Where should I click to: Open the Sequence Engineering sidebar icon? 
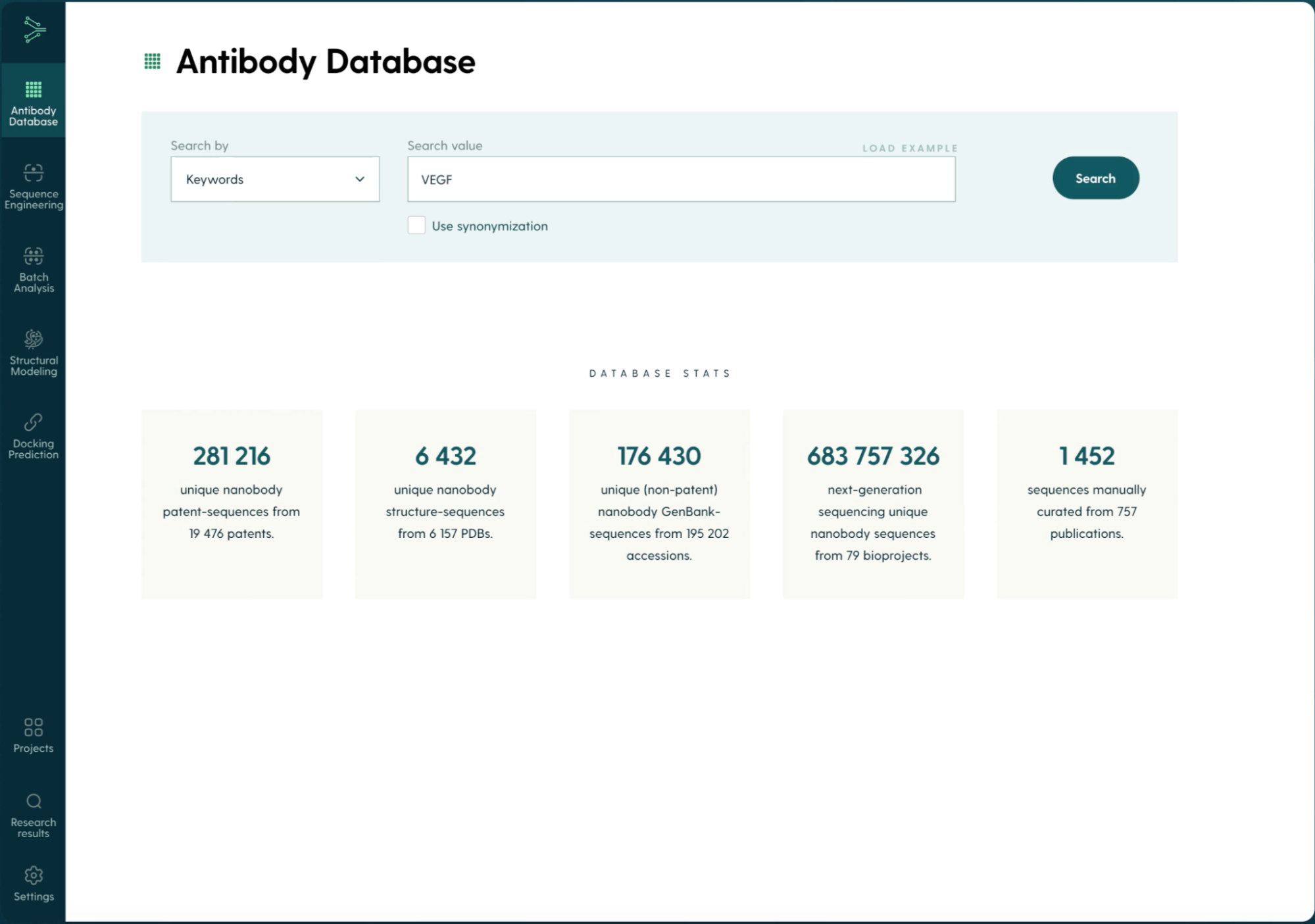34,172
